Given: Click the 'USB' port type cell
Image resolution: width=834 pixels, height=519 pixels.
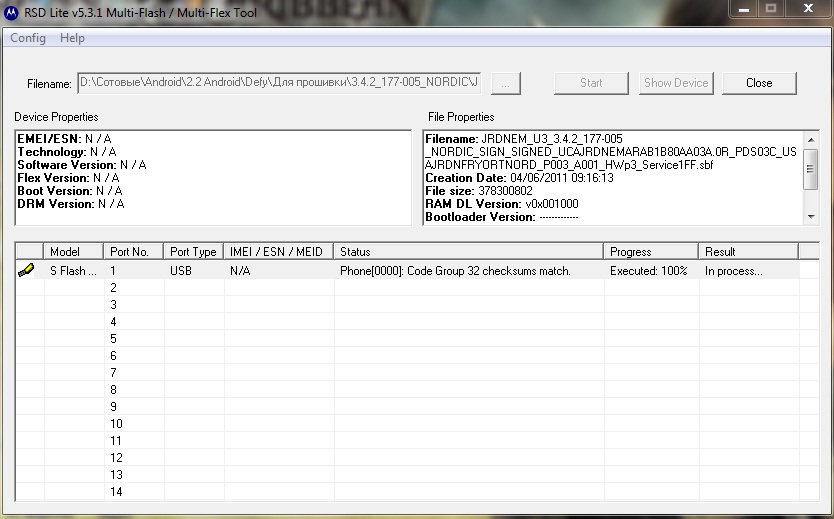Looking at the screenshot, I should click(181, 271).
